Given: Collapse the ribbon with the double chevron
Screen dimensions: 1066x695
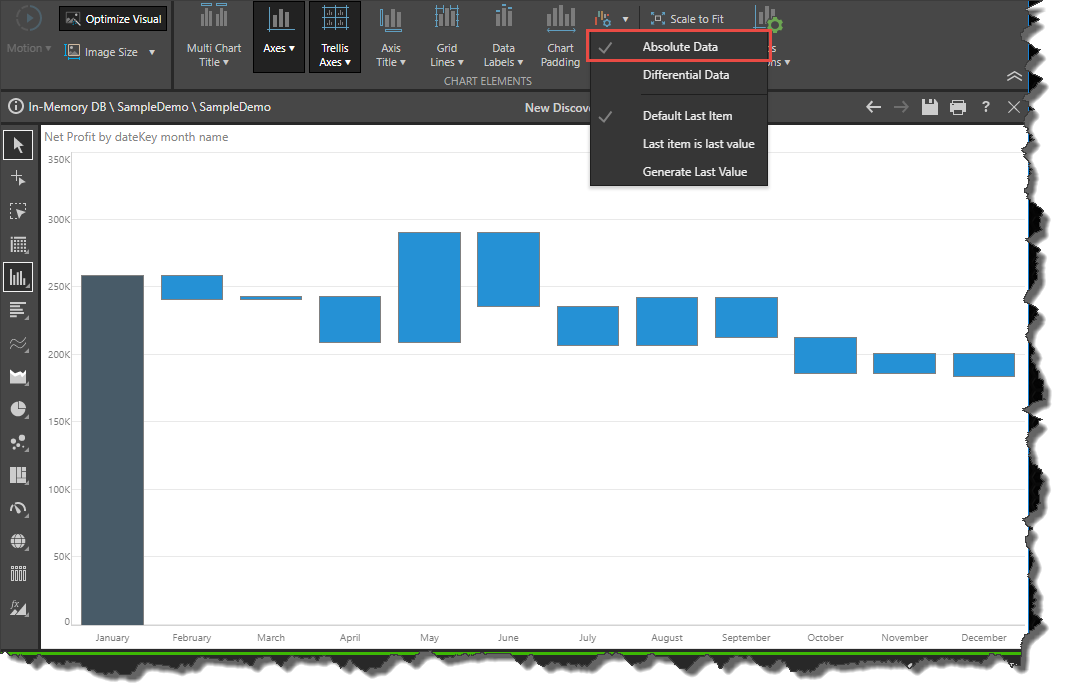Looking at the screenshot, I should [x=1014, y=75].
